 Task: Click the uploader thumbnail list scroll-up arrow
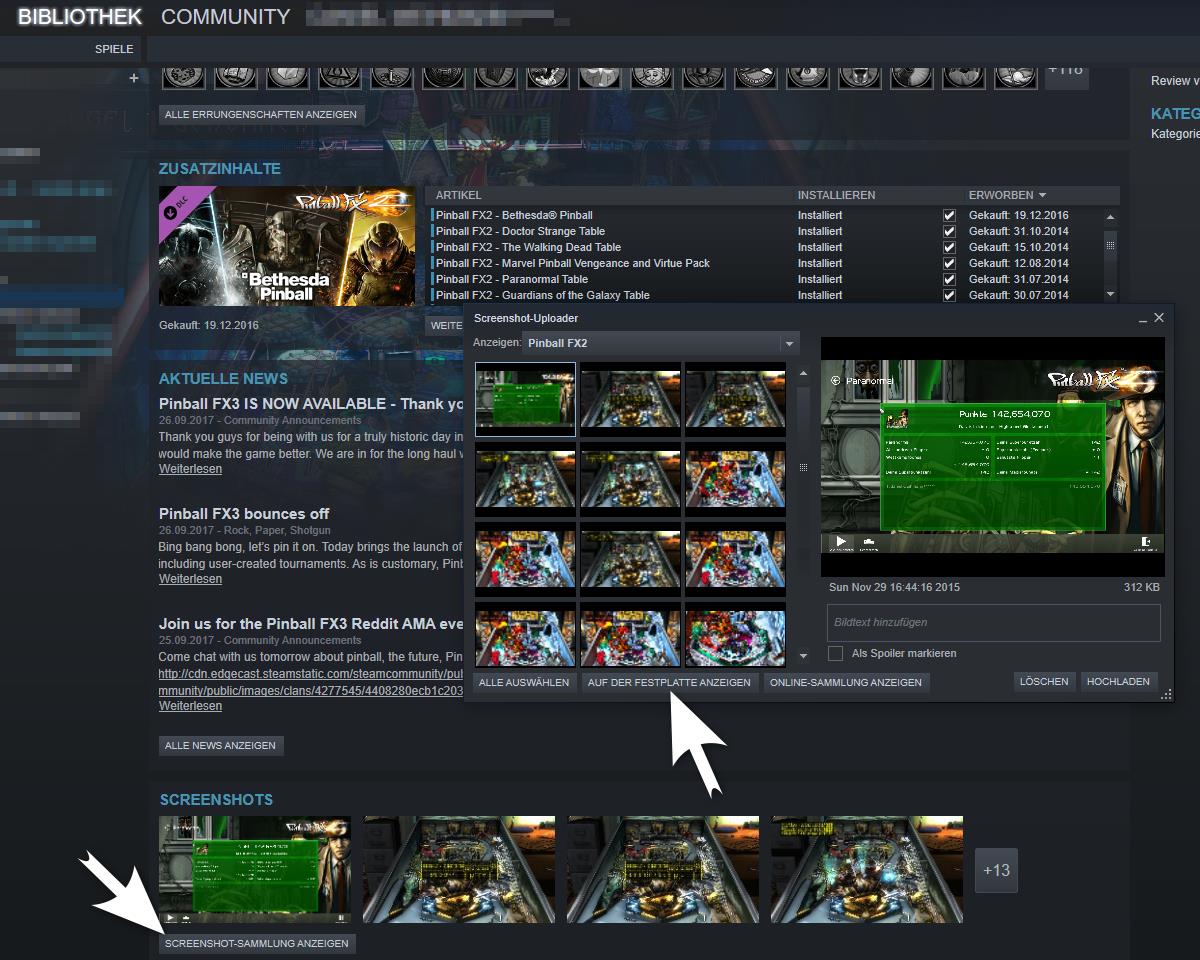coord(803,374)
